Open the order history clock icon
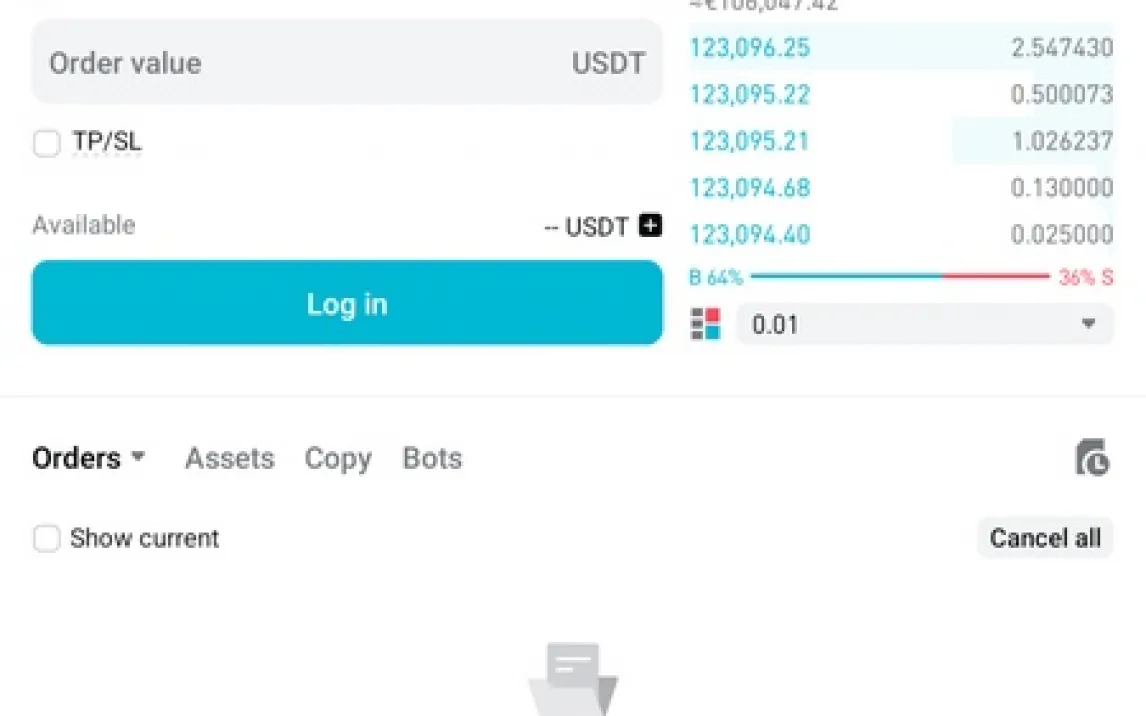Screen dimensions: 1146x716 click(1092, 458)
